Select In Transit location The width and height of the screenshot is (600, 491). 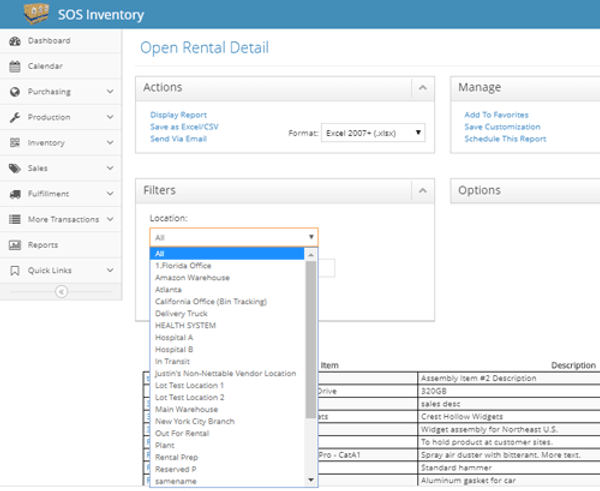click(227, 361)
